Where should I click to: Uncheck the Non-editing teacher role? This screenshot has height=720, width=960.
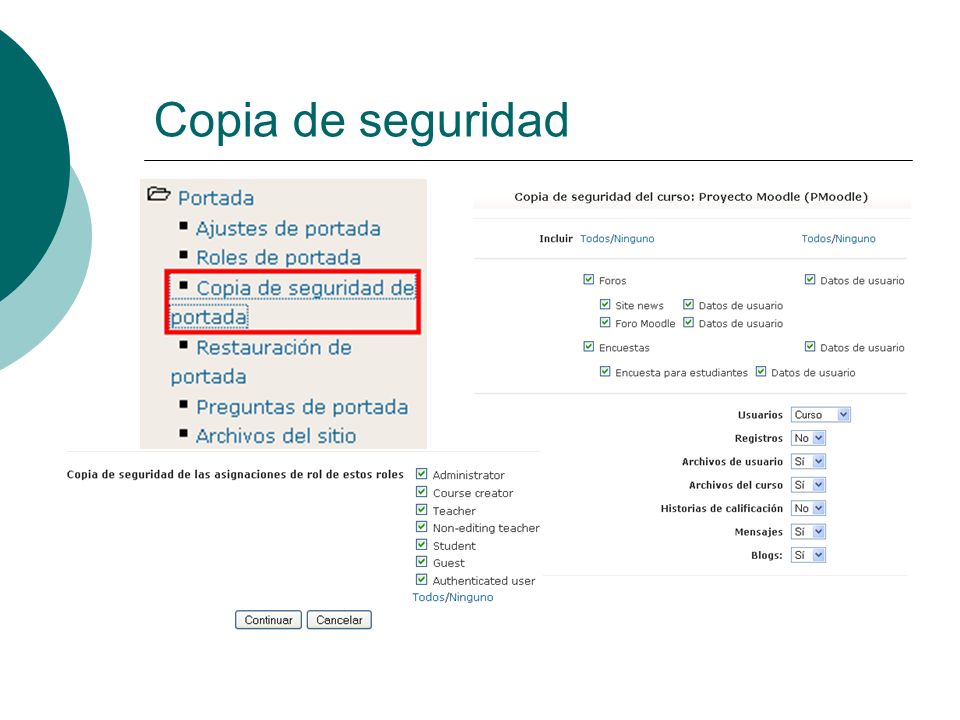[421, 527]
